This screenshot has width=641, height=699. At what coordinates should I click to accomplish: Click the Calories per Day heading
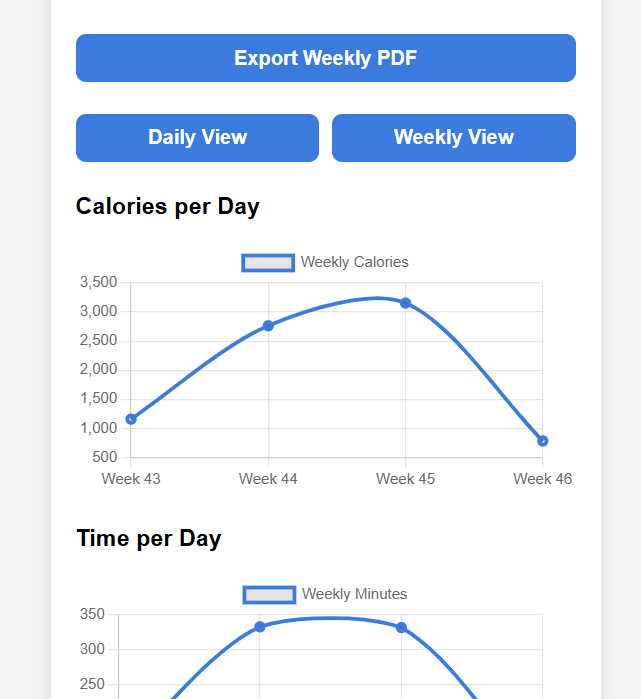click(x=168, y=207)
